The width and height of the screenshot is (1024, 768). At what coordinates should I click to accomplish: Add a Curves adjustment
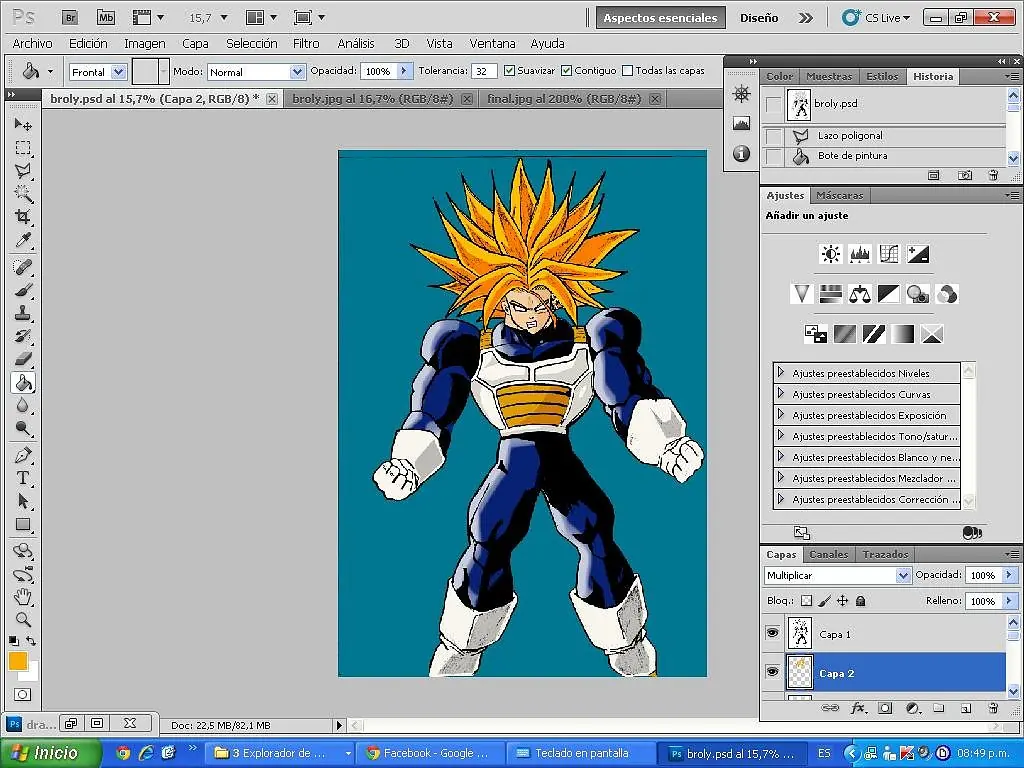(889, 254)
